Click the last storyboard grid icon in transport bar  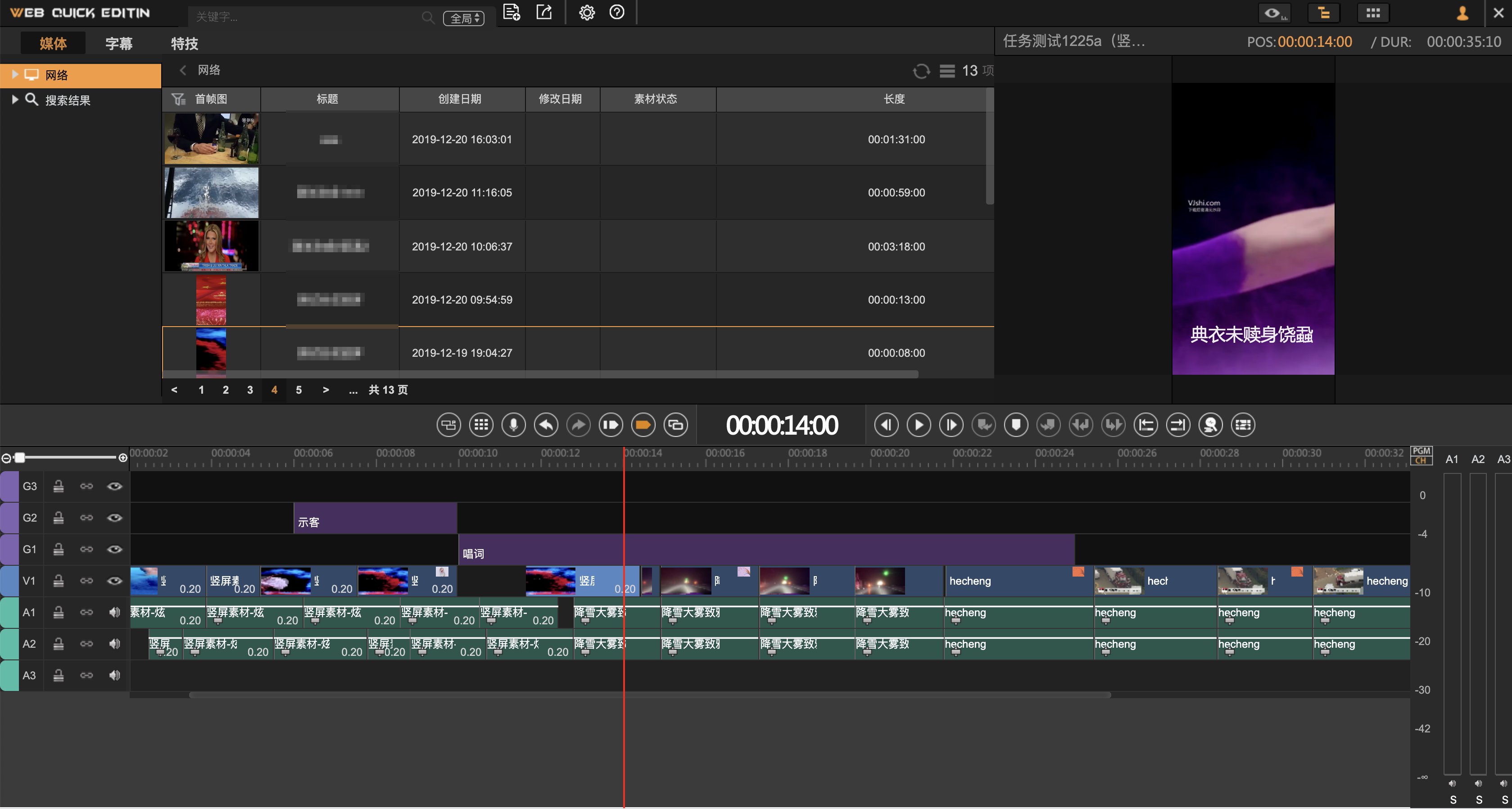pyautogui.click(x=1243, y=425)
